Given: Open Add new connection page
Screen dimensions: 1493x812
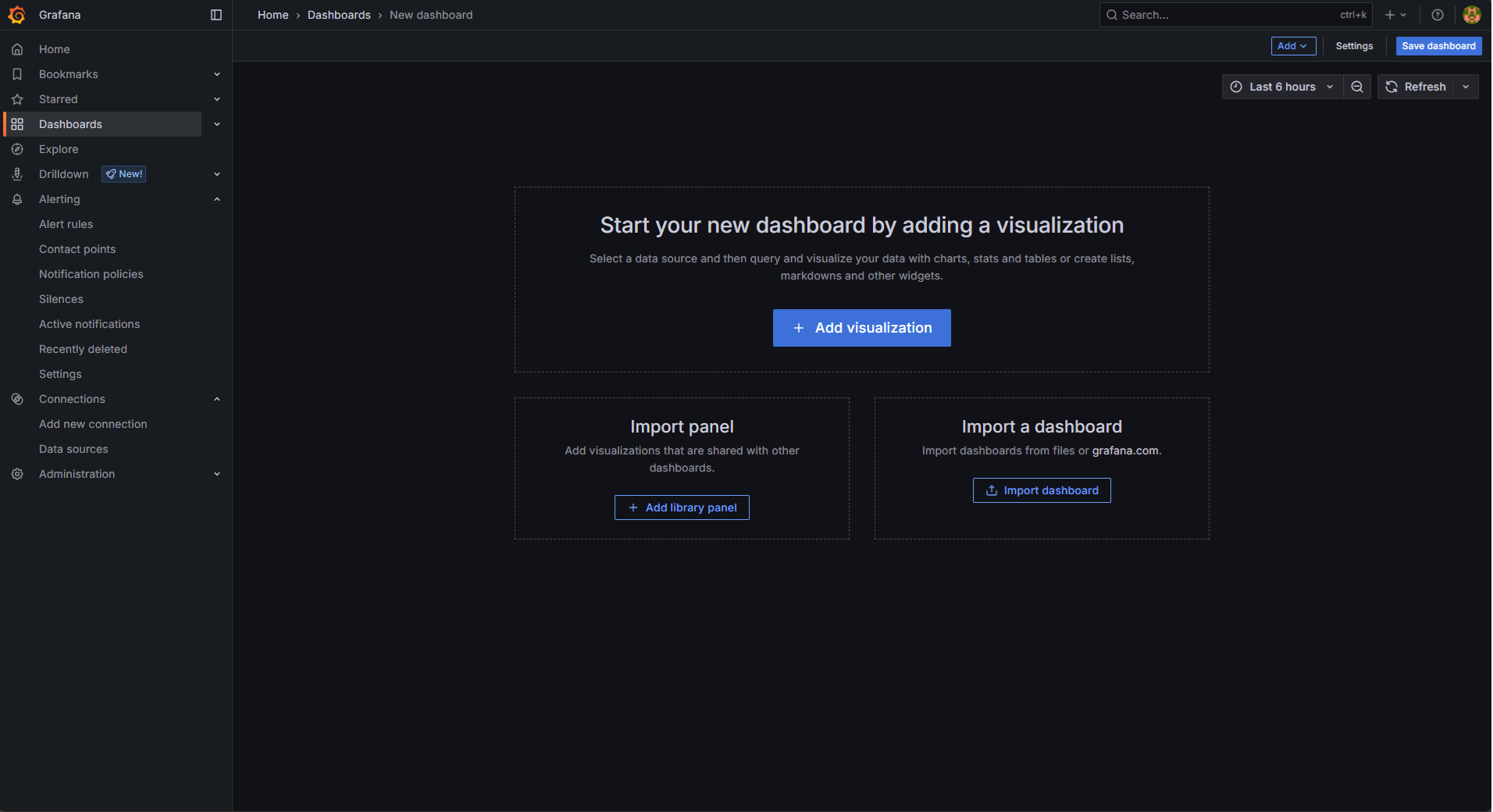Looking at the screenshot, I should click(93, 424).
